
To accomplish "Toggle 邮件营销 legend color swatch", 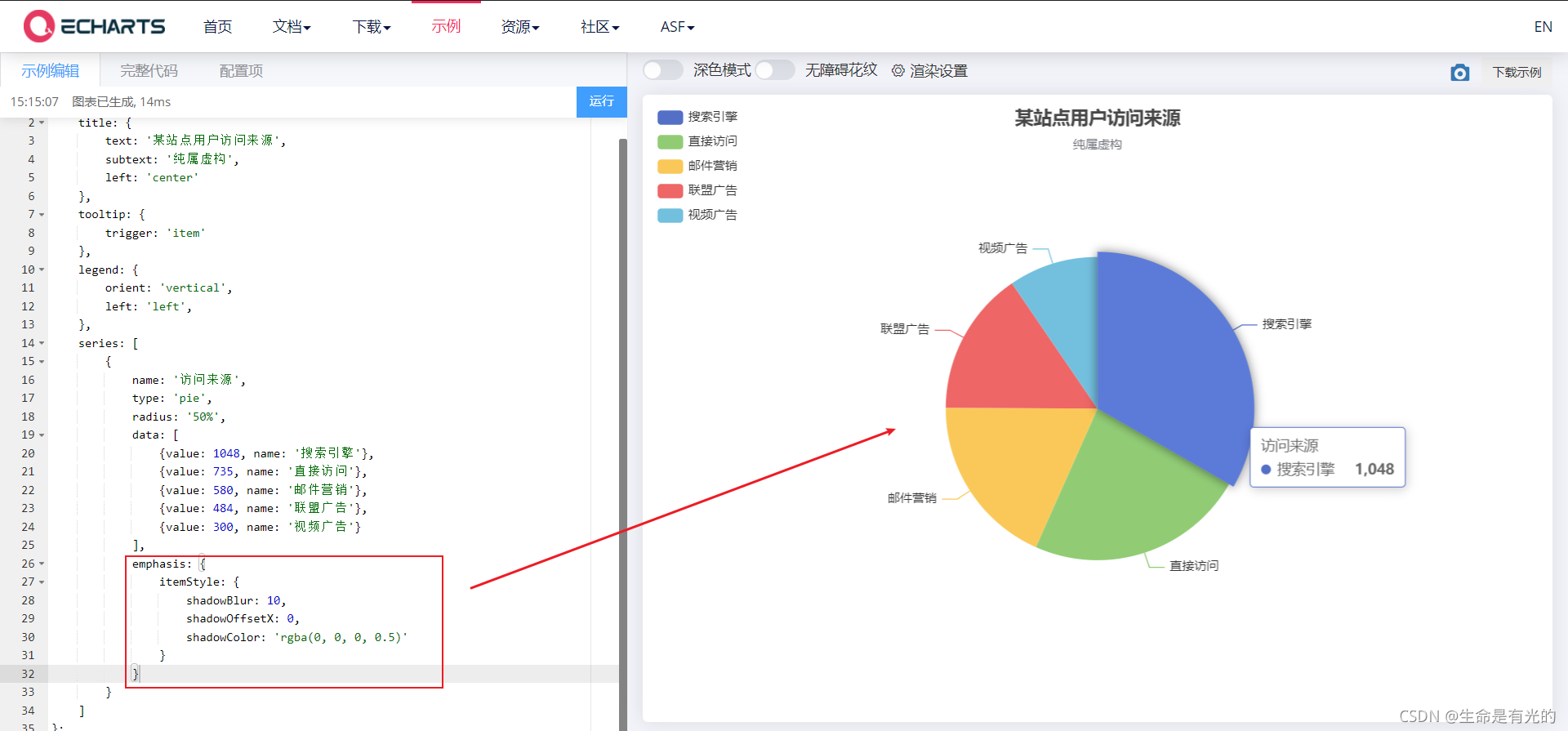I will pyautogui.click(x=670, y=166).
